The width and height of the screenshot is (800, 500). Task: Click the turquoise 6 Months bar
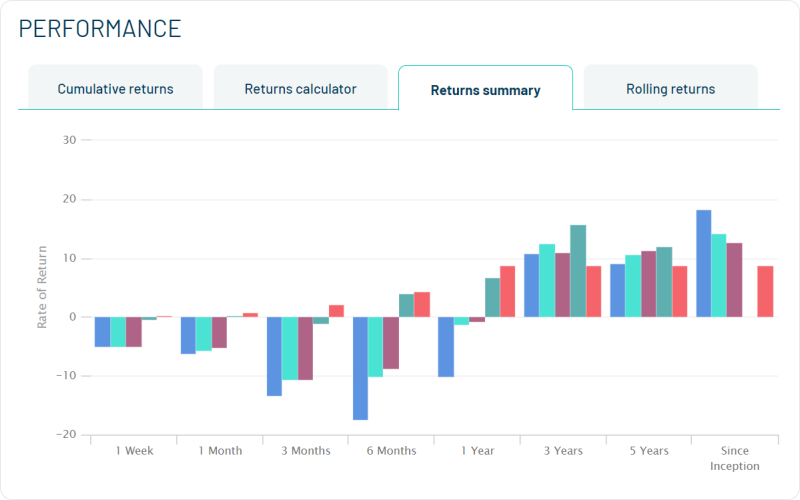(x=375, y=347)
